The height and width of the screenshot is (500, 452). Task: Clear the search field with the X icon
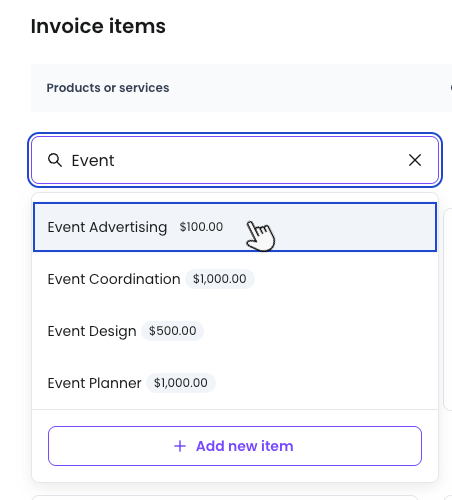[x=415, y=160]
